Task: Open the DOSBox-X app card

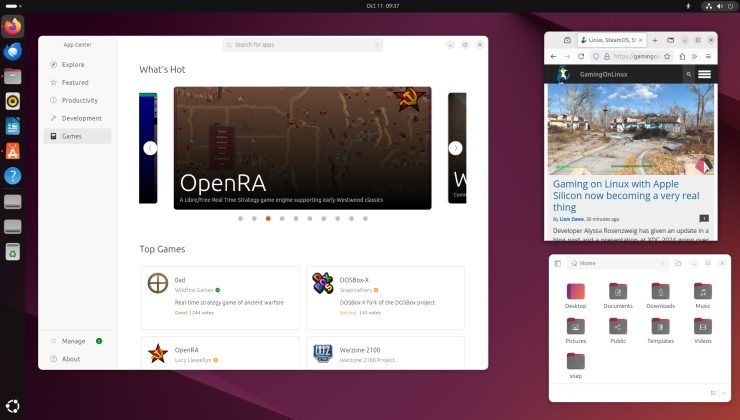Action: 385,298
